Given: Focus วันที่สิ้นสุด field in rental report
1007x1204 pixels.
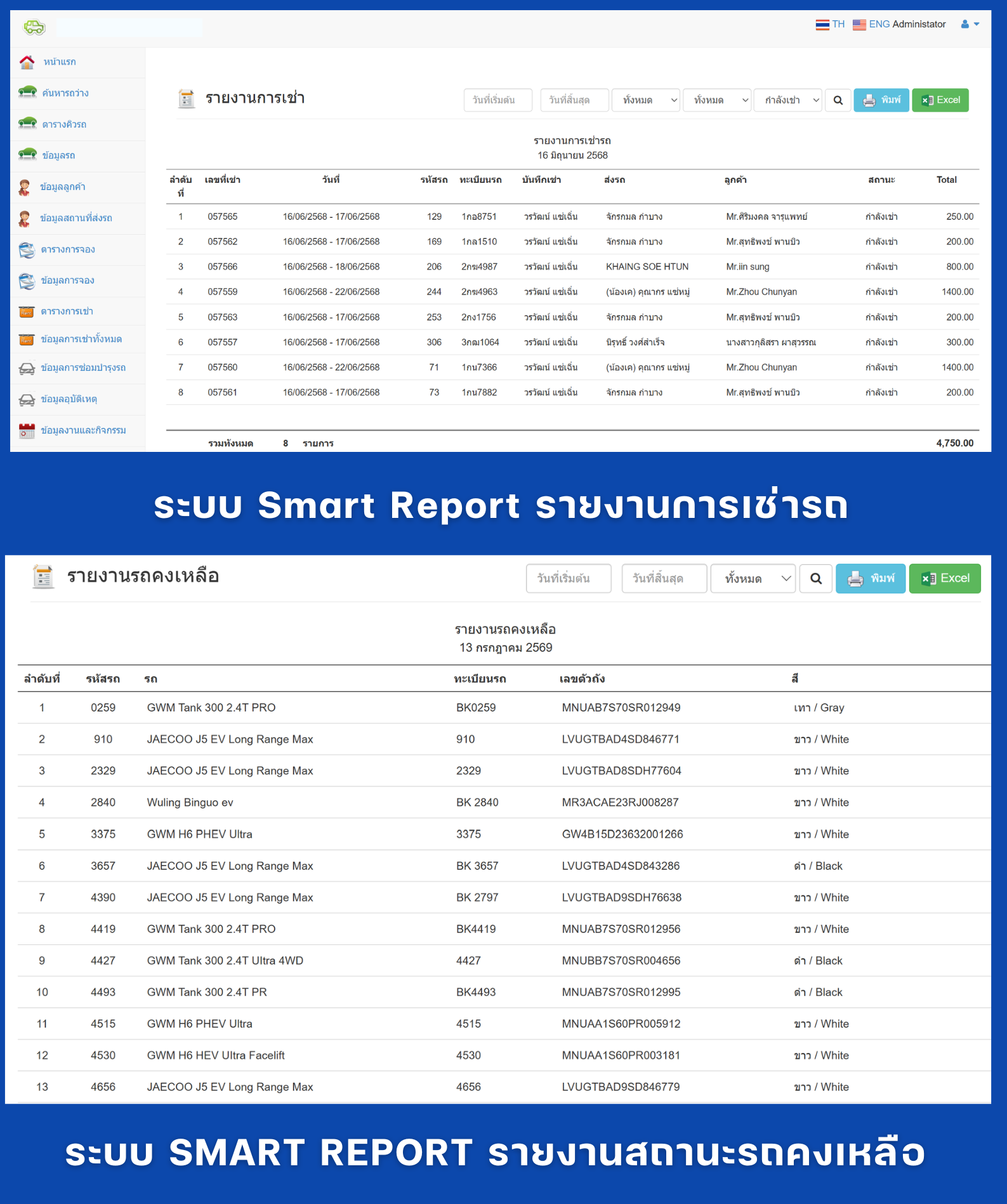Looking at the screenshot, I should coord(575,100).
